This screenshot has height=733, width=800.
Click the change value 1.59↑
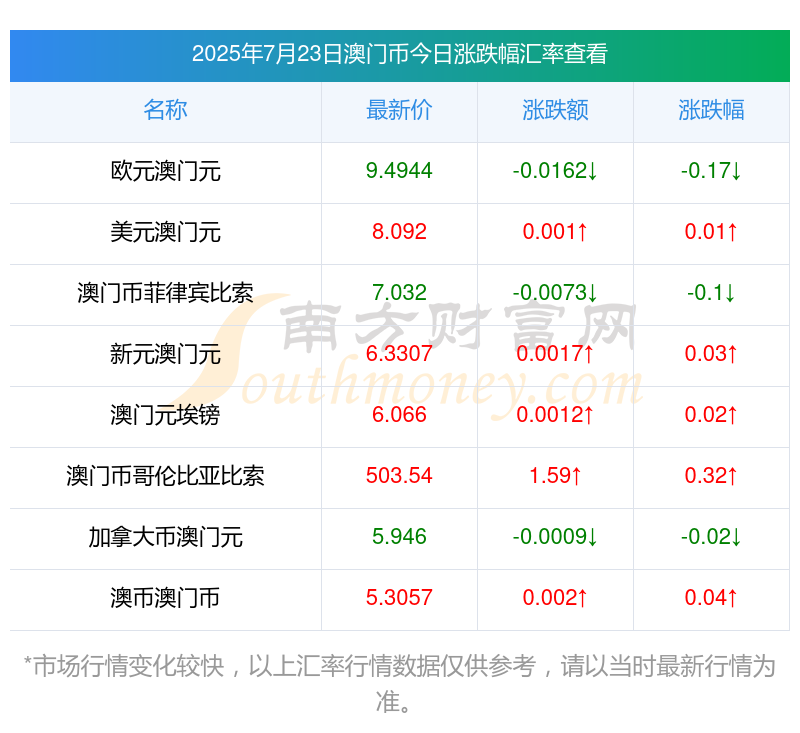pos(555,475)
